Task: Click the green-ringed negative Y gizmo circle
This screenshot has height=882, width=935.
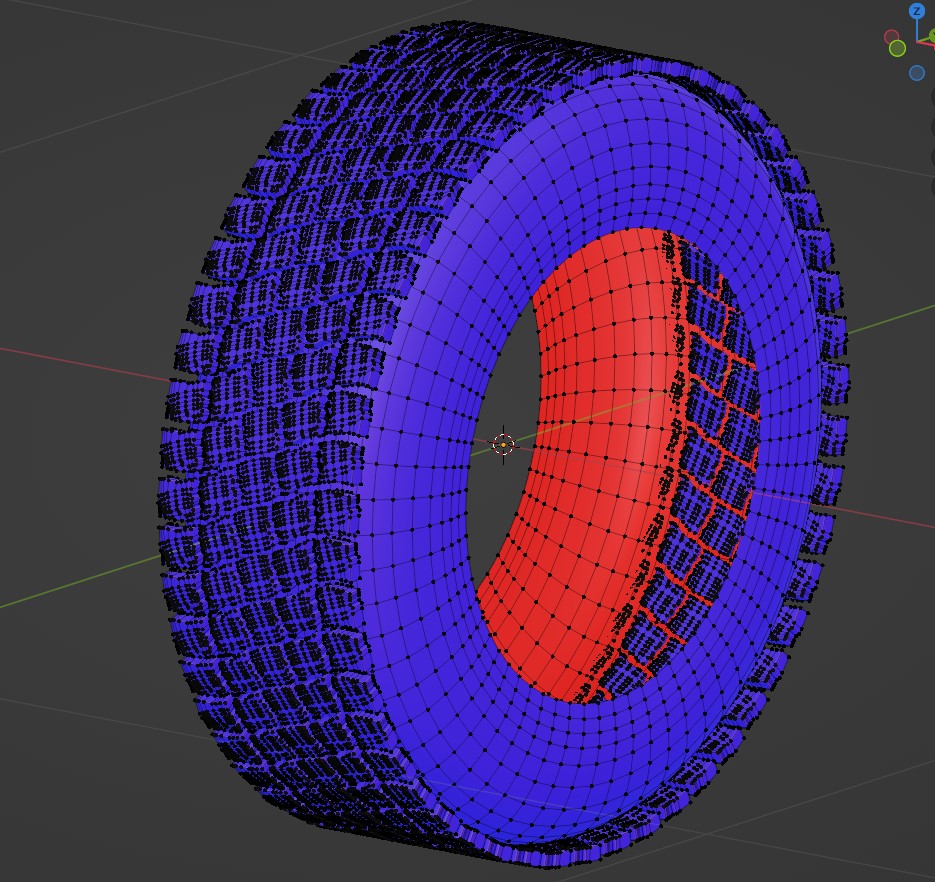Action: pyautogui.click(x=897, y=48)
